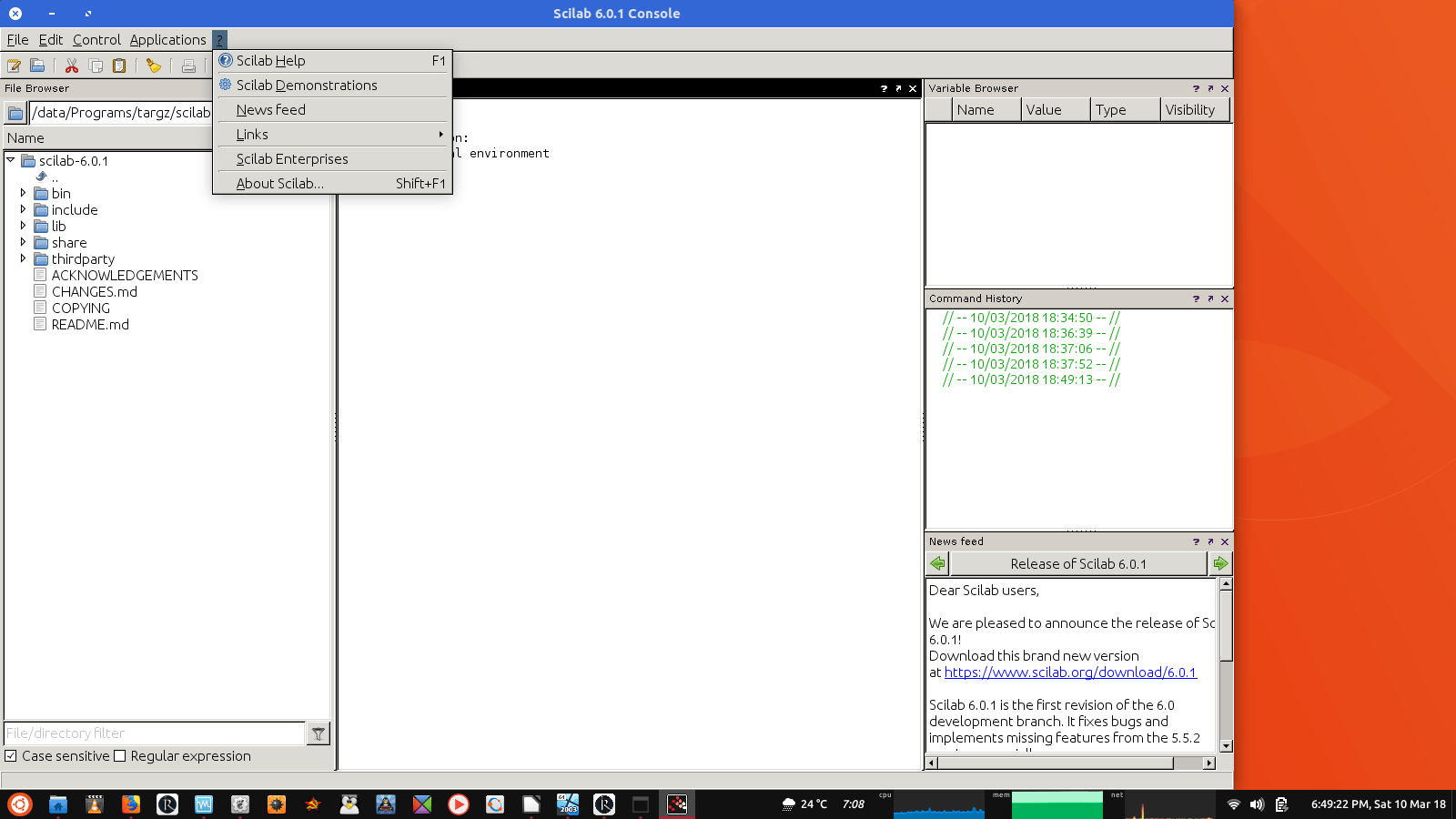Expand the bin folder

(x=24, y=193)
